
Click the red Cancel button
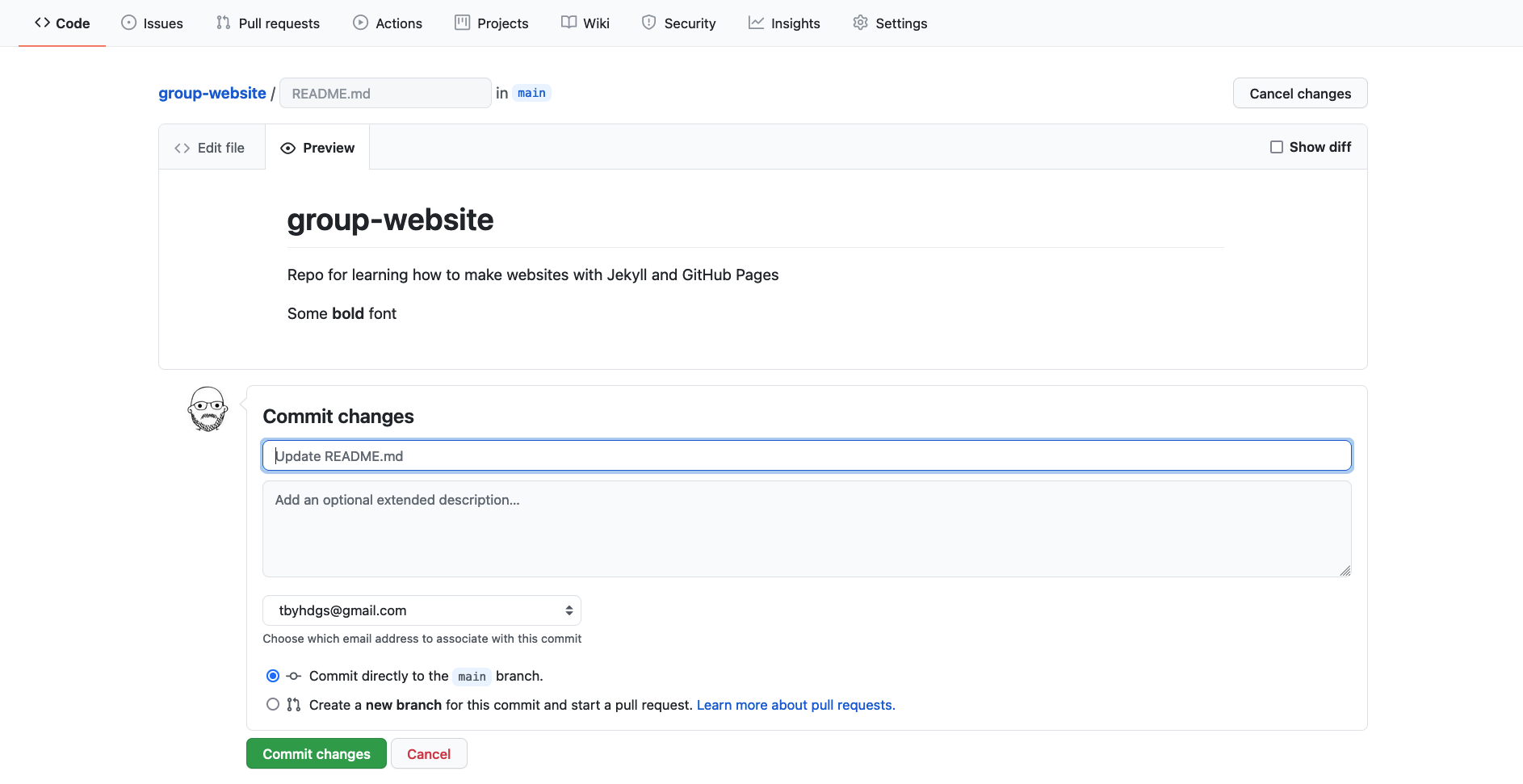[429, 753]
